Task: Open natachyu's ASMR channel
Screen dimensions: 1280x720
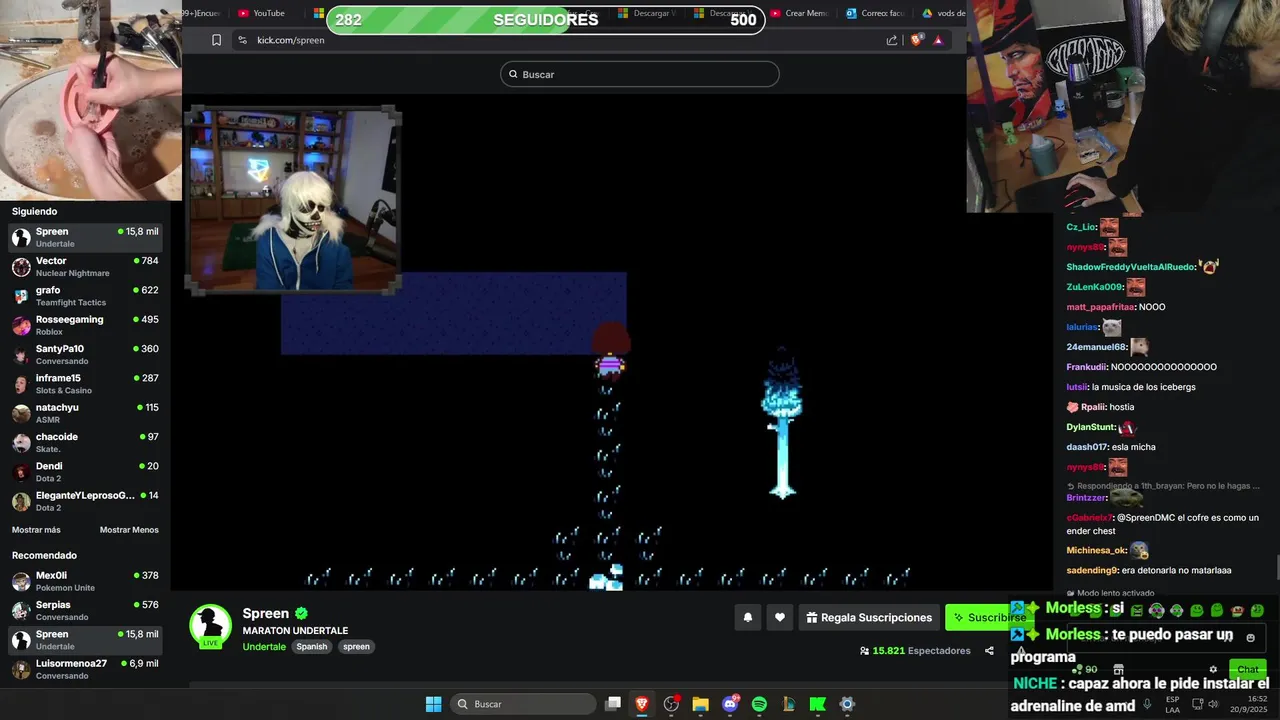Action: [x=85, y=413]
